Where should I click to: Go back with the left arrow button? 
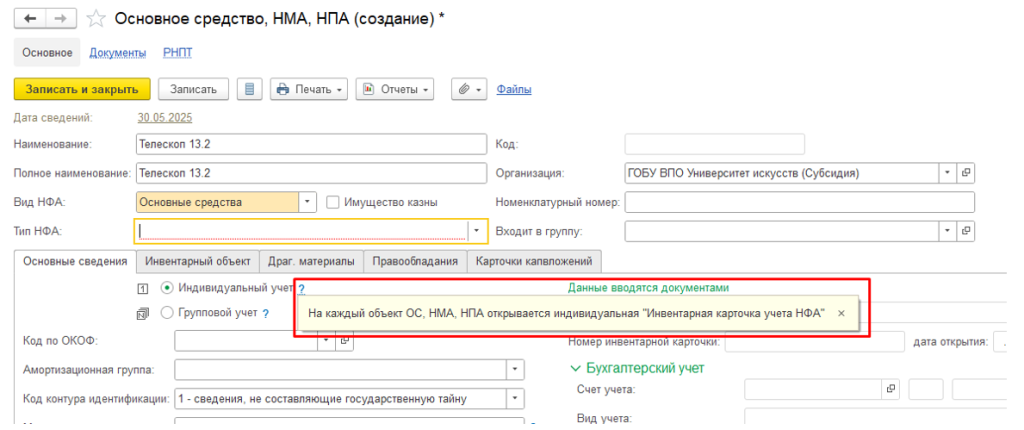click(x=30, y=18)
